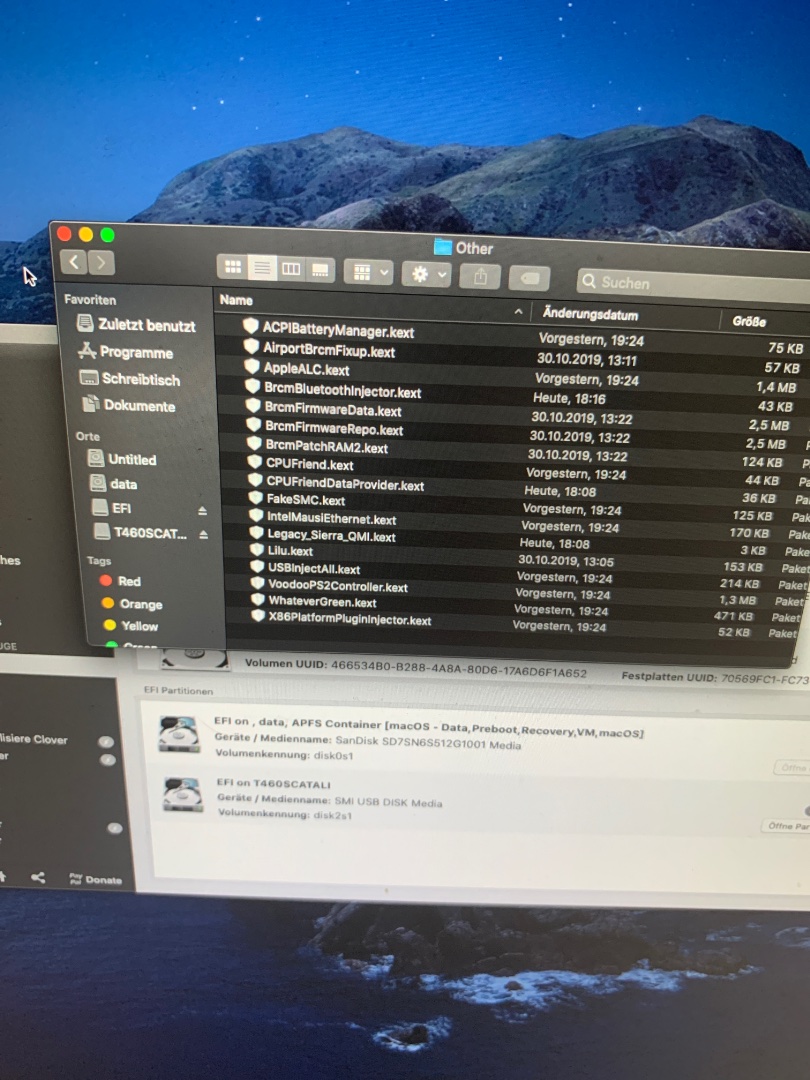This screenshot has width=810, height=1080.
Task: Click the SanDisk drive icon in background window
Action: [x=180, y=734]
